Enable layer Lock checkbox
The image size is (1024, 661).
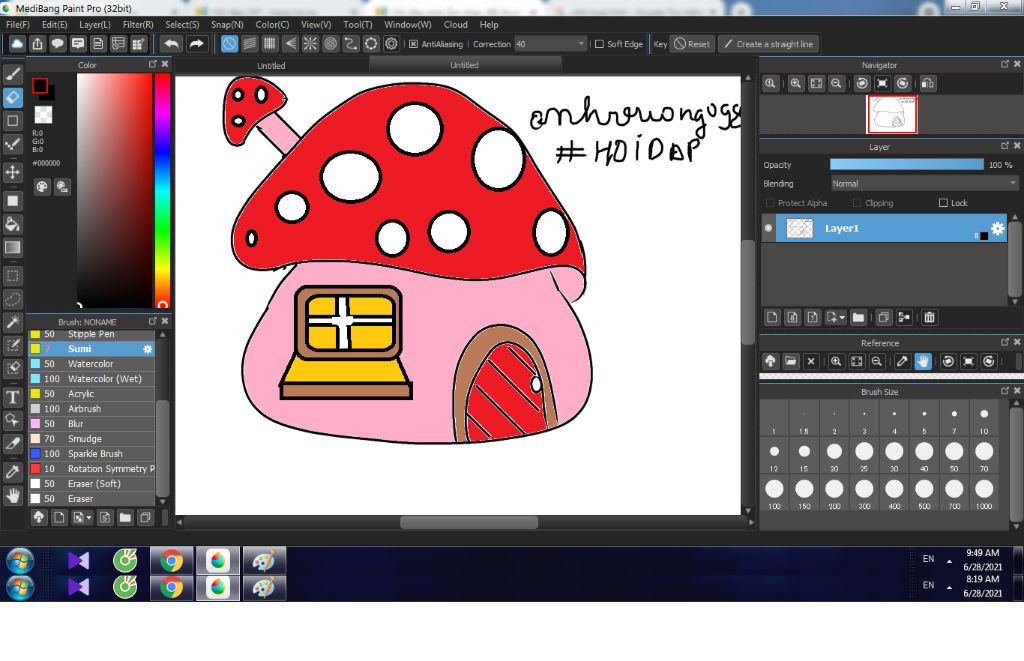tap(943, 203)
